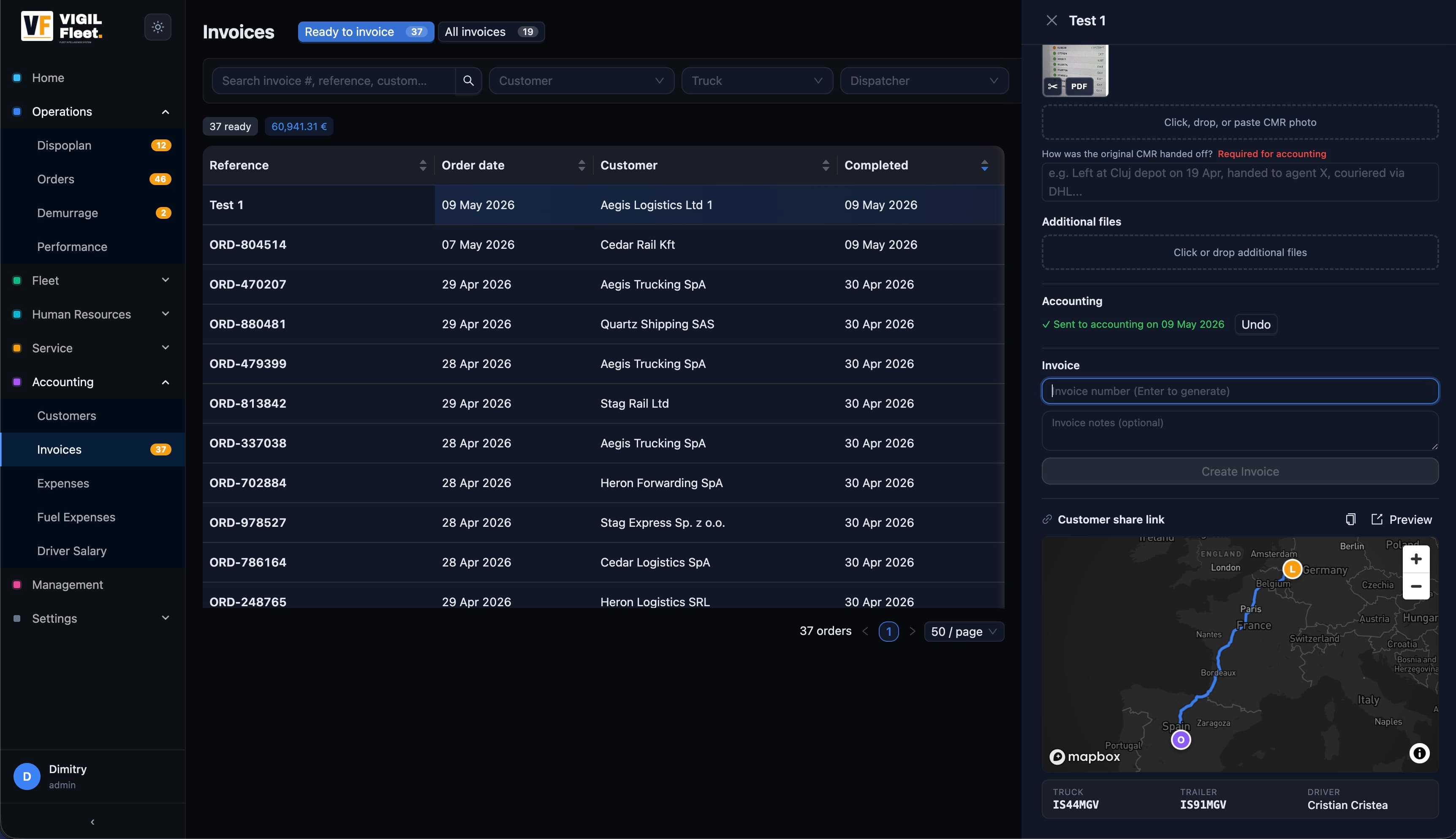Click the orange L loading marker on map
The height and width of the screenshot is (839, 1456).
click(1293, 569)
